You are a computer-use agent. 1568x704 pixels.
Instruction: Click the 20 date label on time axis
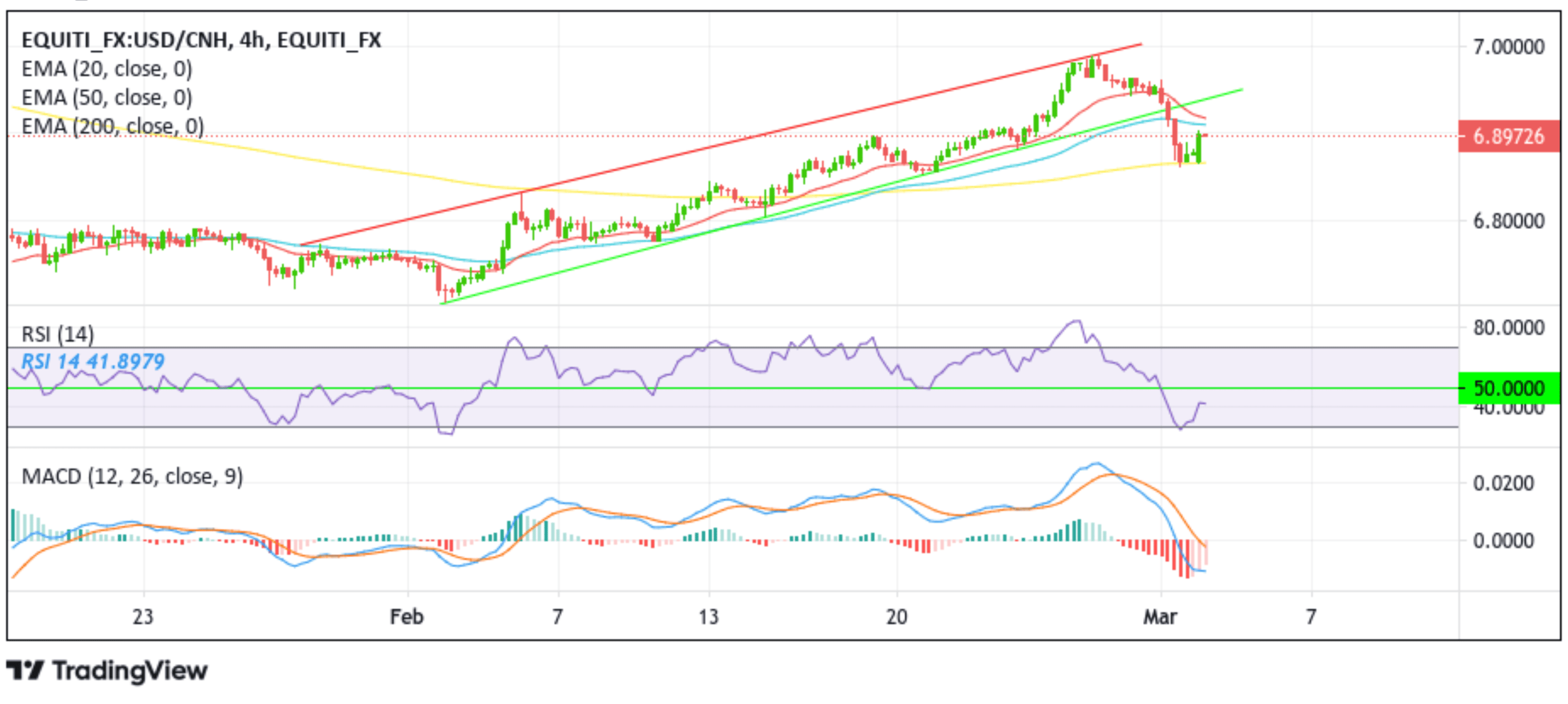pos(897,617)
